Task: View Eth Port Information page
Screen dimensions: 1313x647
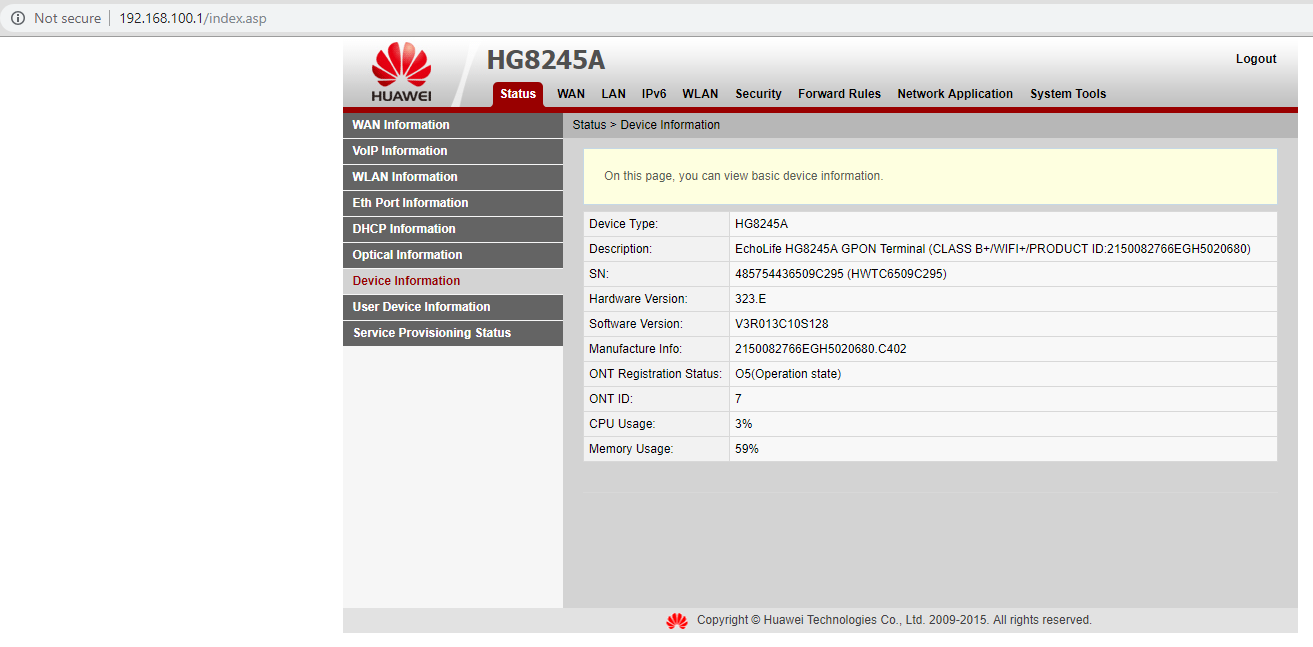Action: [453, 203]
